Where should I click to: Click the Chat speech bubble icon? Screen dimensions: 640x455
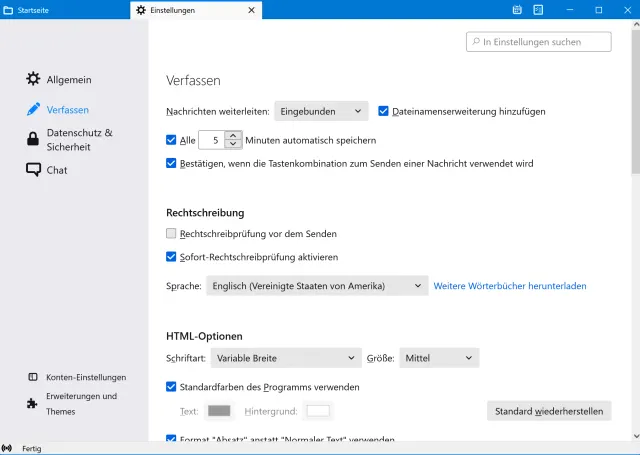click(33, 169)
